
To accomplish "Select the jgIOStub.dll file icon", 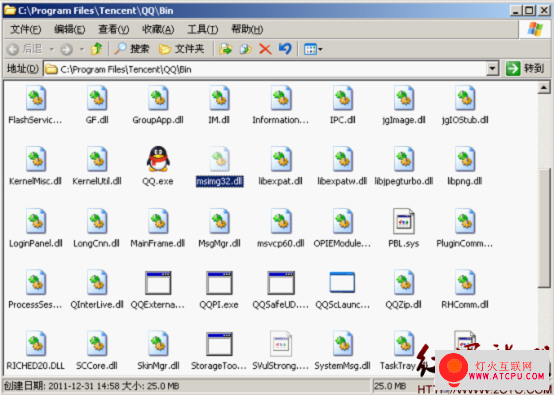I will click(465, 98).
